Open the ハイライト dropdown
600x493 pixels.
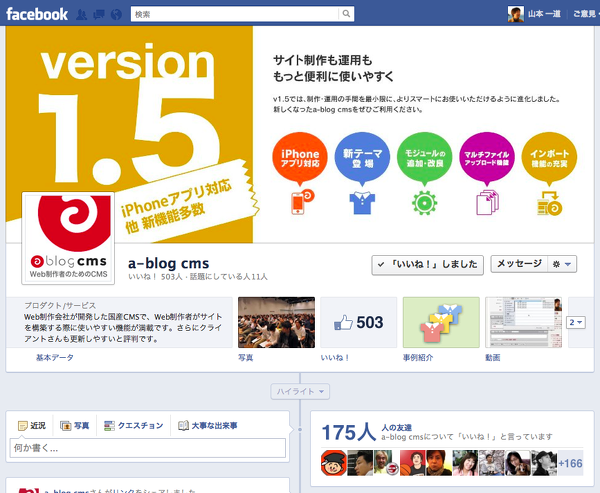point(300,392)
